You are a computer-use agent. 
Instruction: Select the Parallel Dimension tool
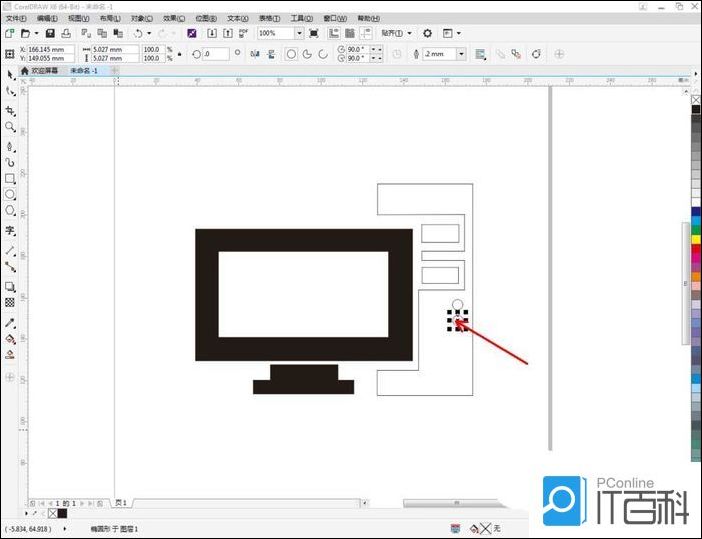point(10,251)
